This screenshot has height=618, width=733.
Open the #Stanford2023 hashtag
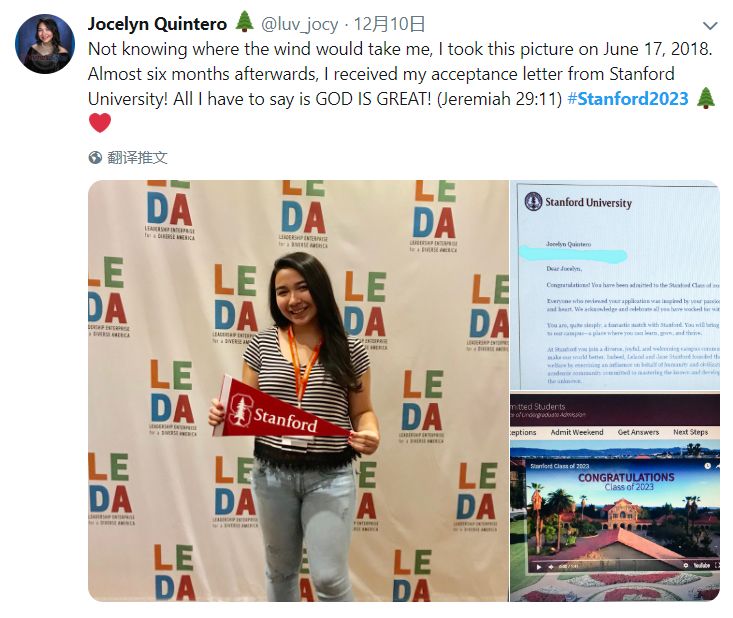tap(628, 99)
